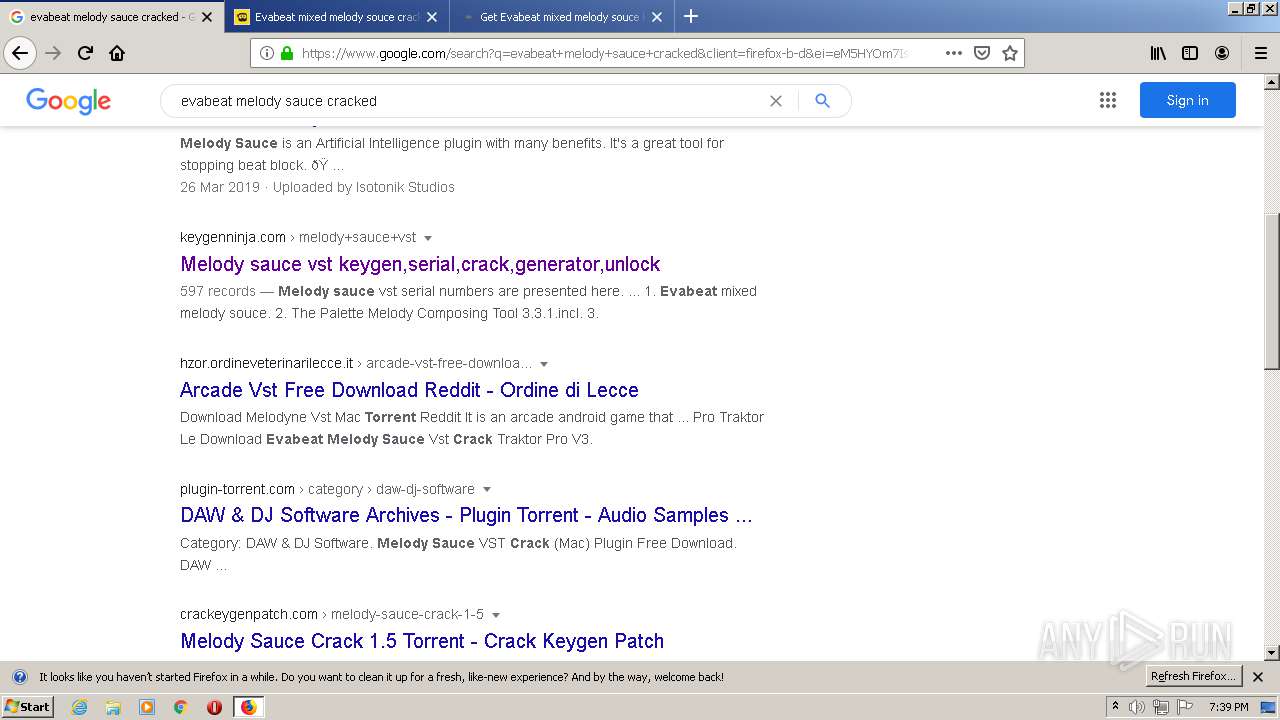Bookmark this page with the star

pos(1010,53)
